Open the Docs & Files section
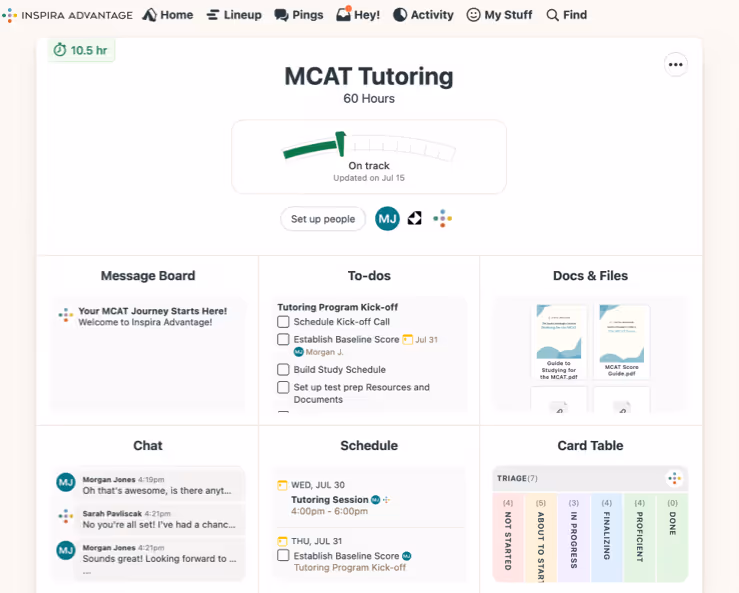 [590, 276]
